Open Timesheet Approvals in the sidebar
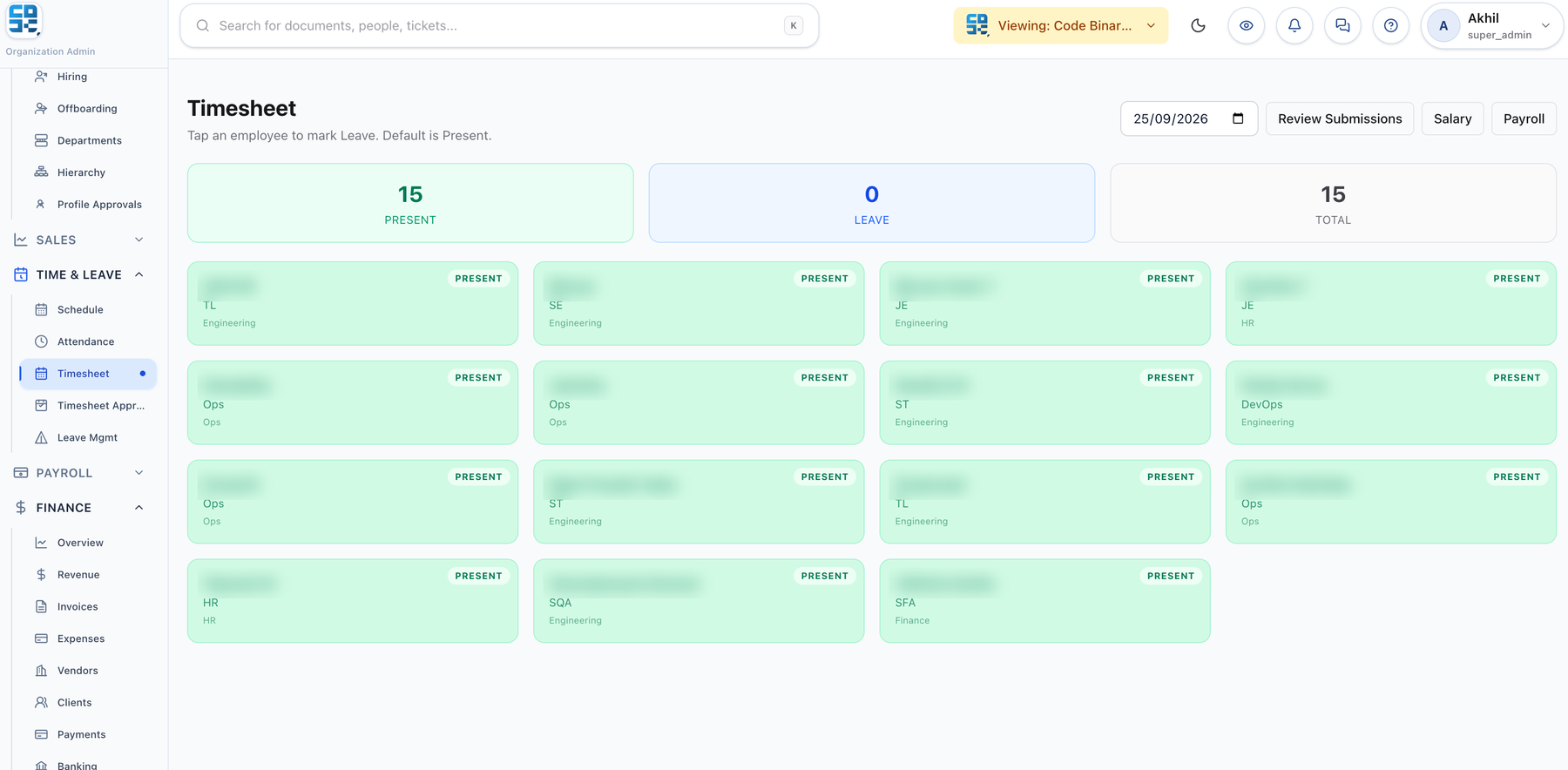The height and width of the screenshot is (770, 1568). click(x=88, y=406)
